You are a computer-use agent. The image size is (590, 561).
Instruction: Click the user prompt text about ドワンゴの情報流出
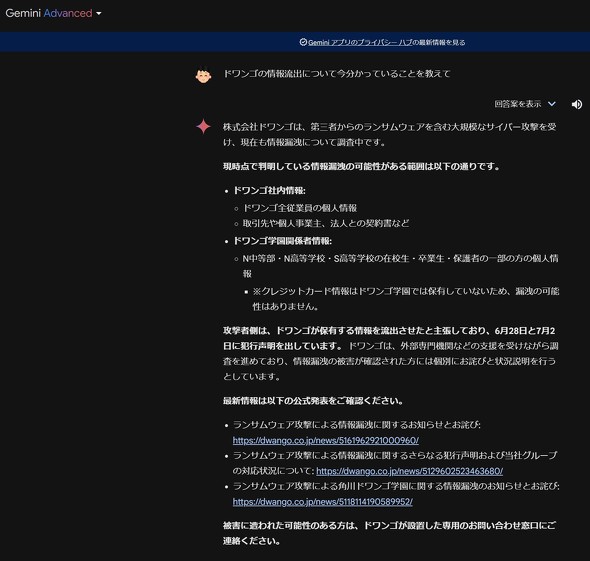point(337,74)
